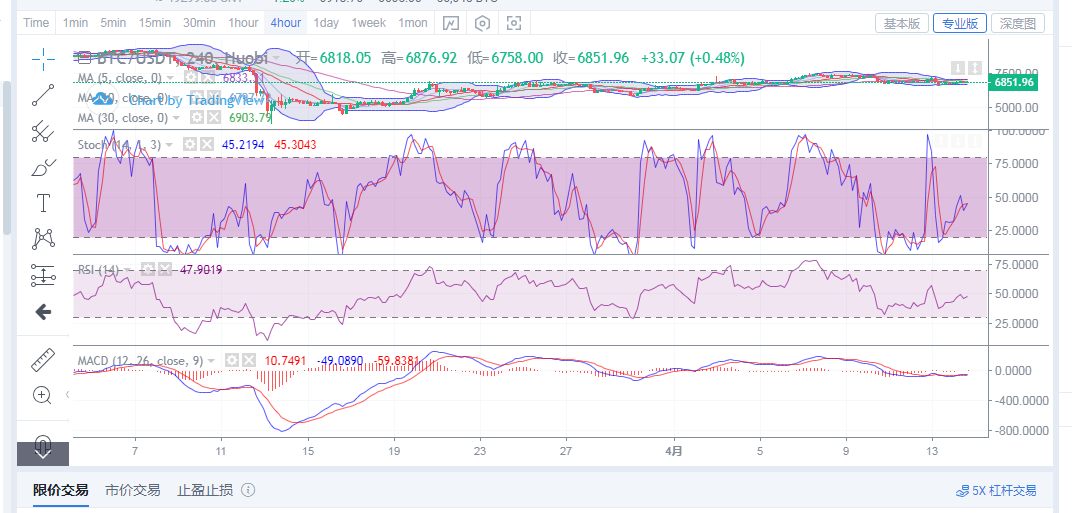Open chart settings hexagon icon
Image resolution: width=1072 pixels, height=513 pixels.
pyautogui.click(x=483, y=23)
